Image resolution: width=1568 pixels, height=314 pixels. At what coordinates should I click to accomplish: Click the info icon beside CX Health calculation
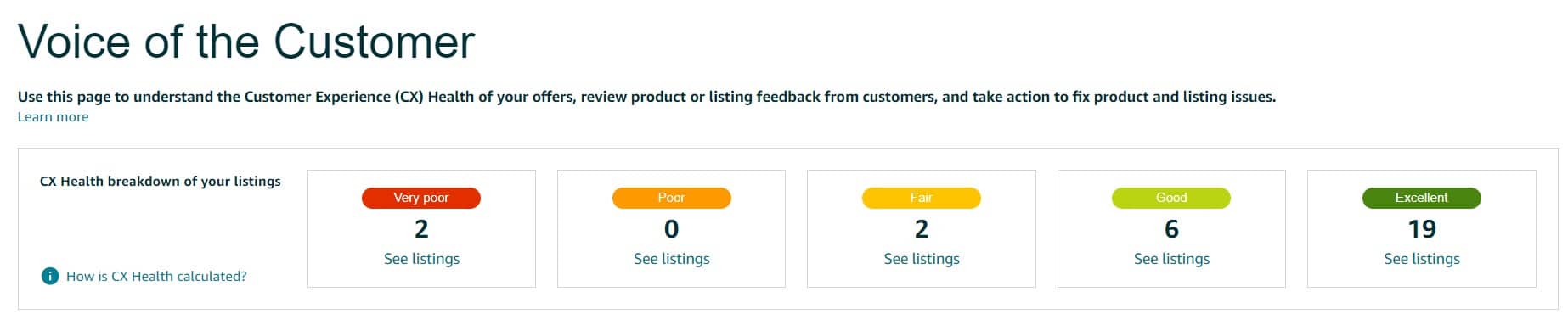pyautogui.click(x=50, y=276)
